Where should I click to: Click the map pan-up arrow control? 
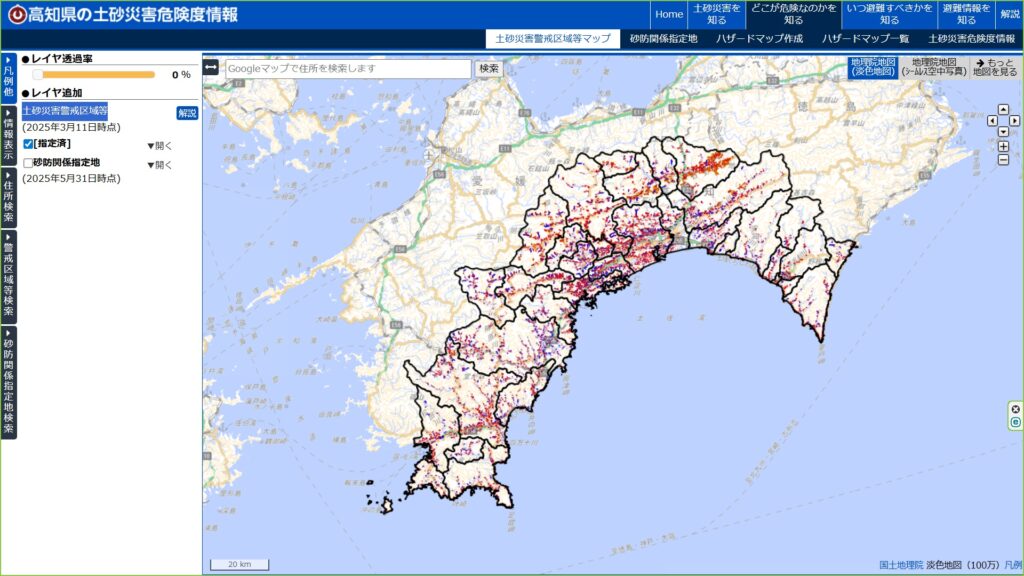1004,108
